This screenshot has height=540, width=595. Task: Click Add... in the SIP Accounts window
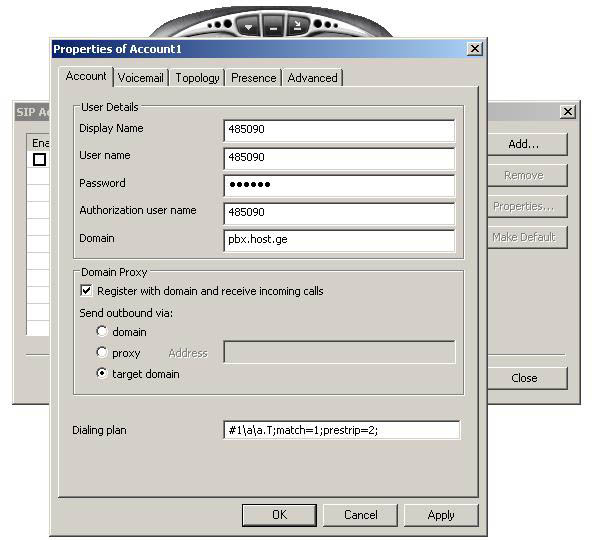[x=527, y=144]
